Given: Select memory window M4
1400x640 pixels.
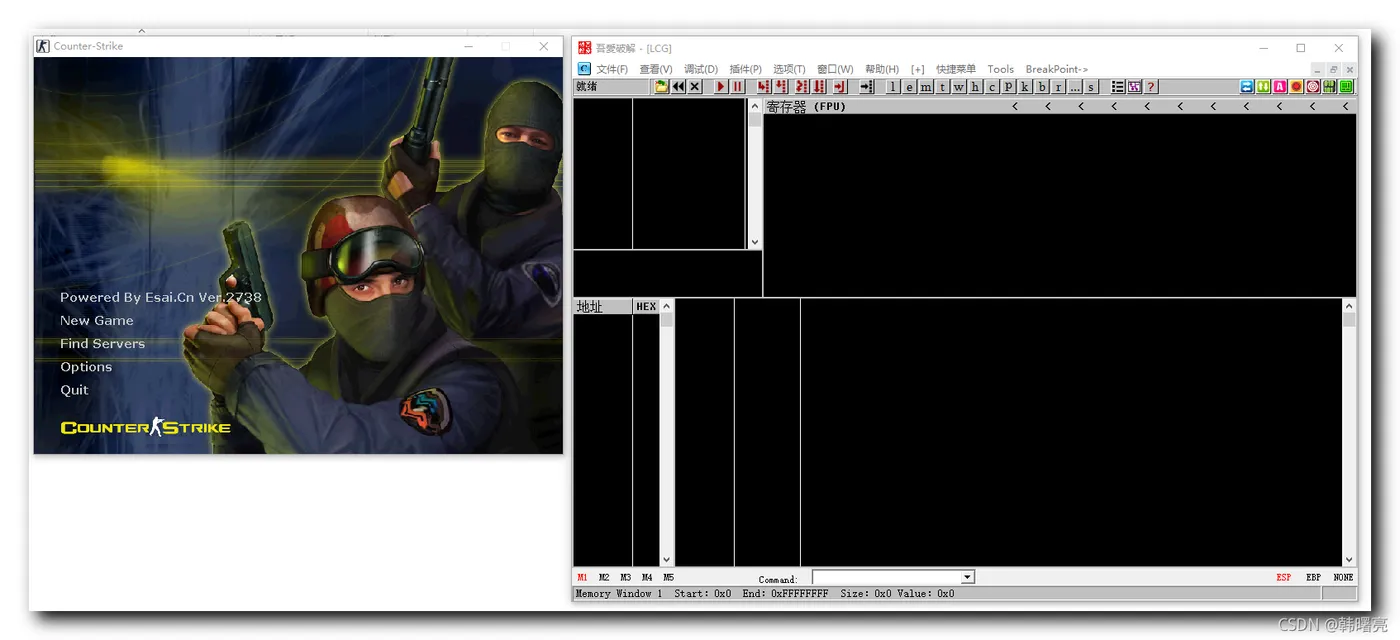Looking at the screenshot, I should coord(647,577).
